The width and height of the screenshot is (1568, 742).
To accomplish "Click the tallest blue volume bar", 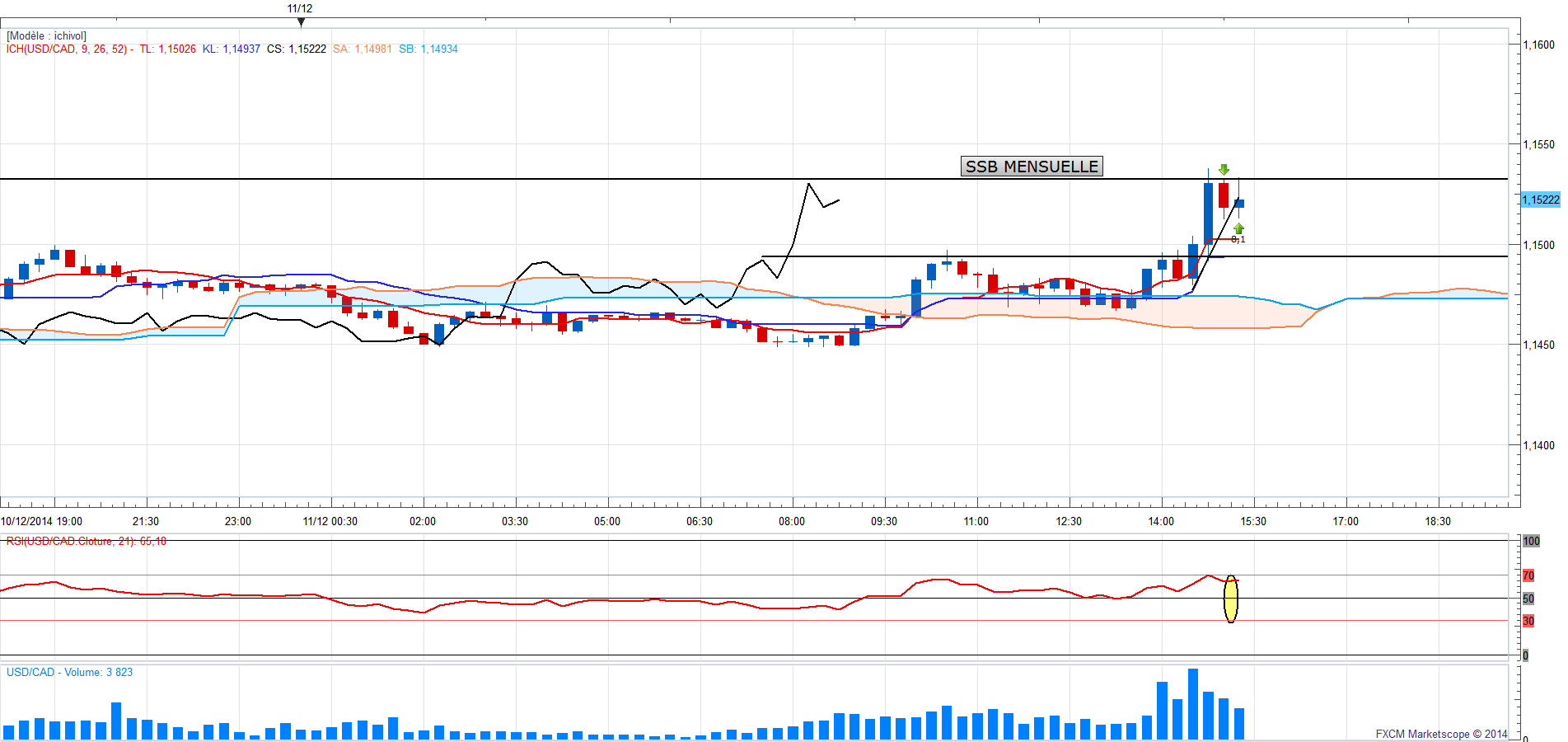I will (x=1193, y=704).
